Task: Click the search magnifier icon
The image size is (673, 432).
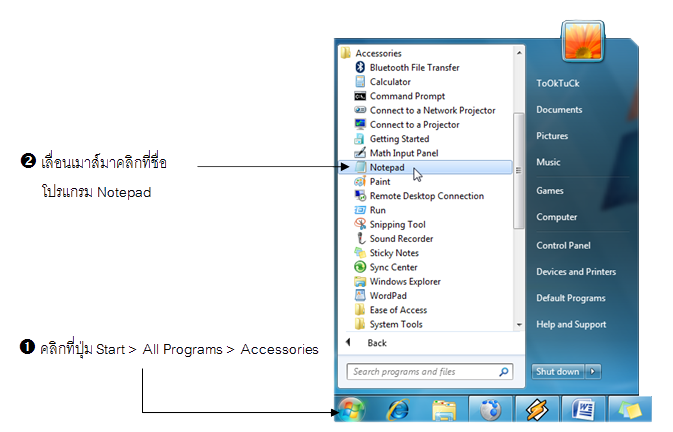Action: coord(504,372)
